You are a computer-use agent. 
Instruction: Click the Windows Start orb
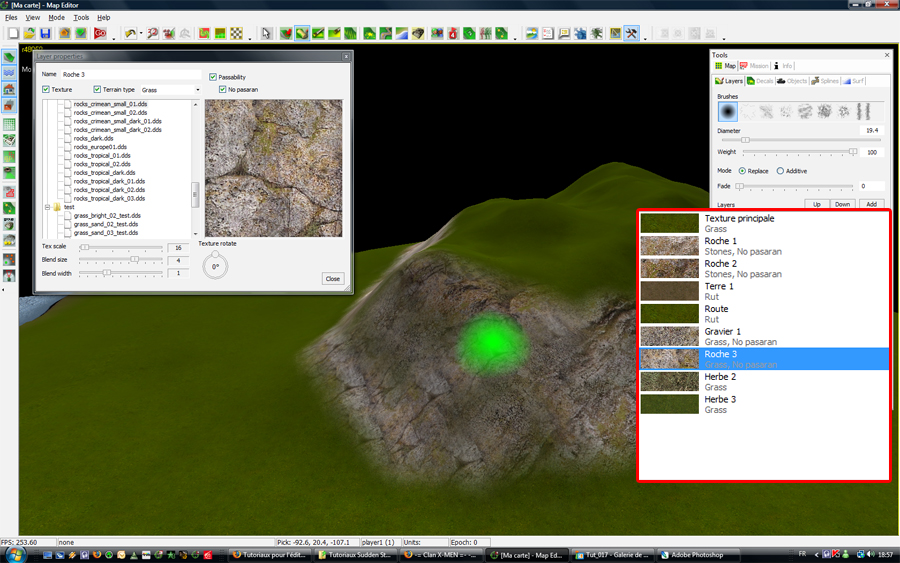tap(15, 555)
